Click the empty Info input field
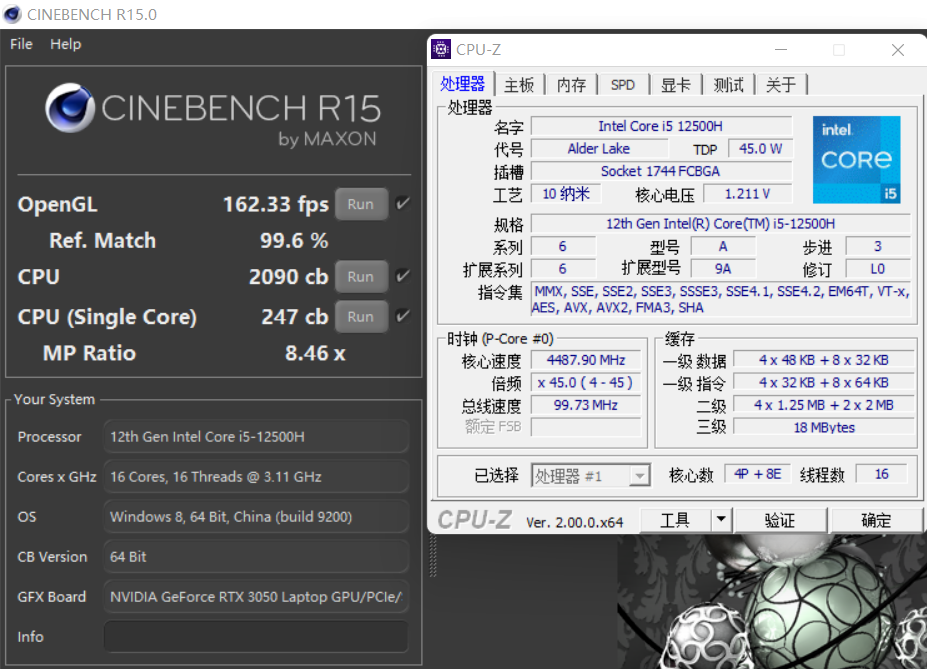927x669 pixels. point(256,636)
